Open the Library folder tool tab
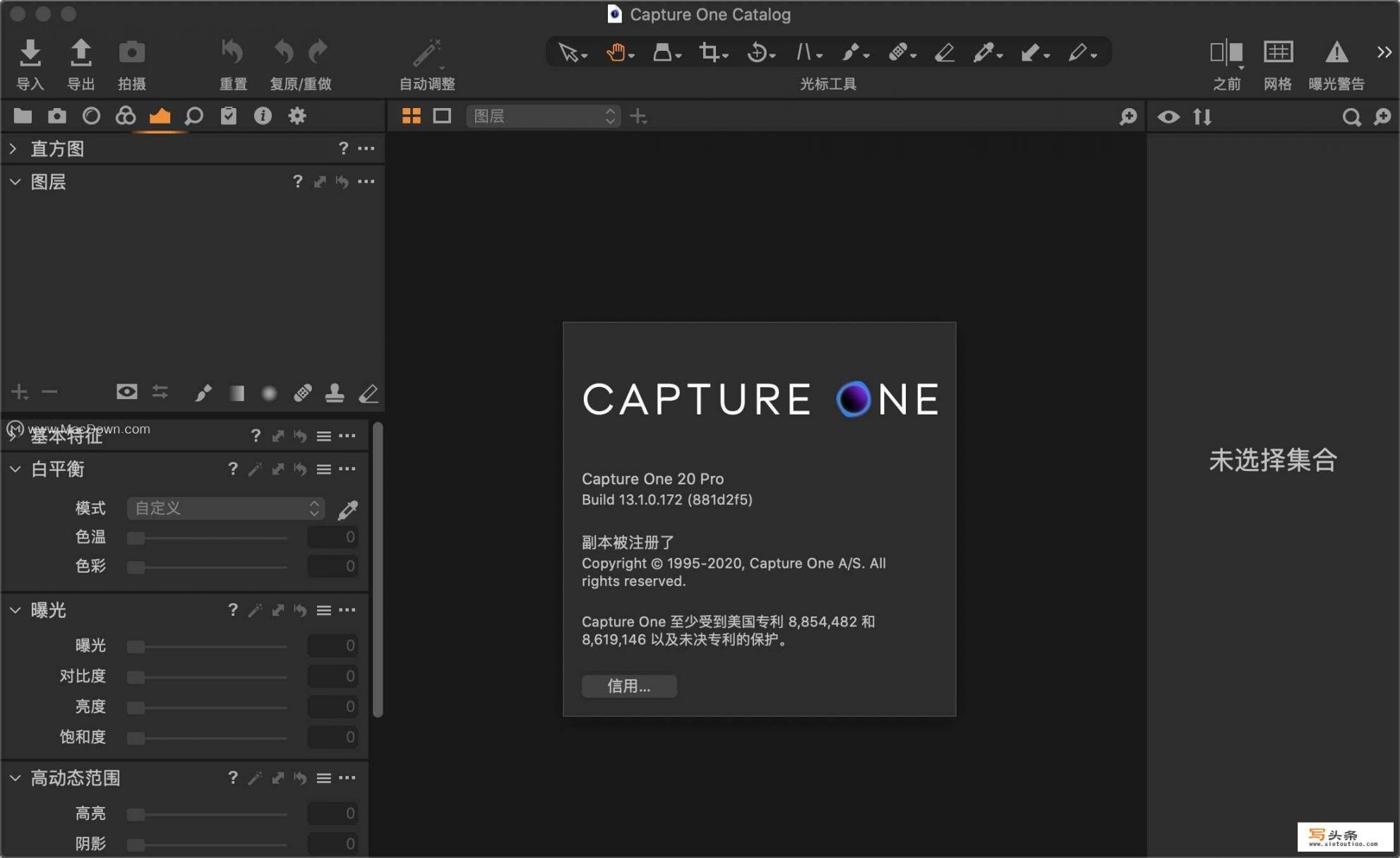 (23, 116)
